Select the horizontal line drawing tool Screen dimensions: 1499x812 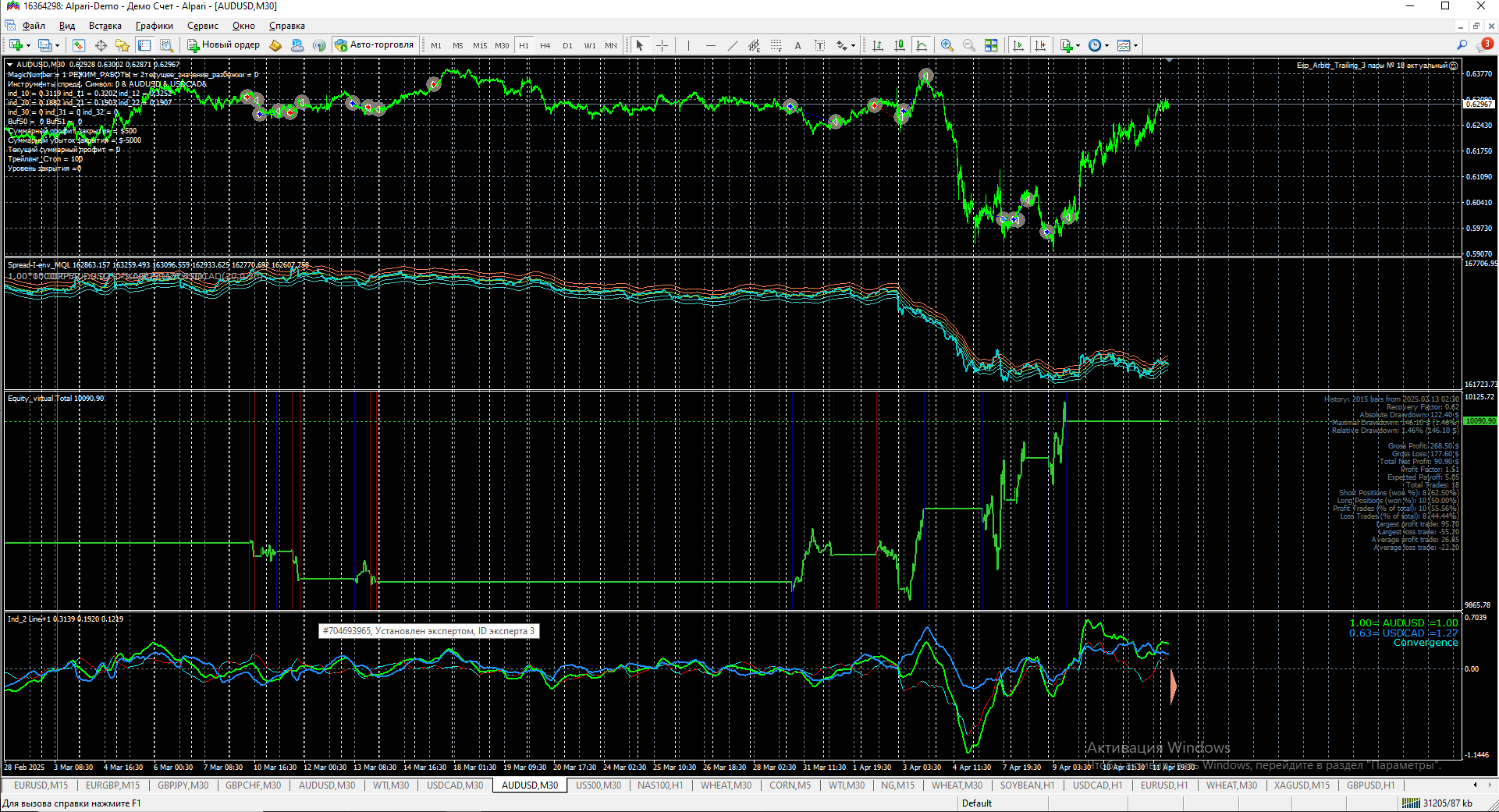710,45
